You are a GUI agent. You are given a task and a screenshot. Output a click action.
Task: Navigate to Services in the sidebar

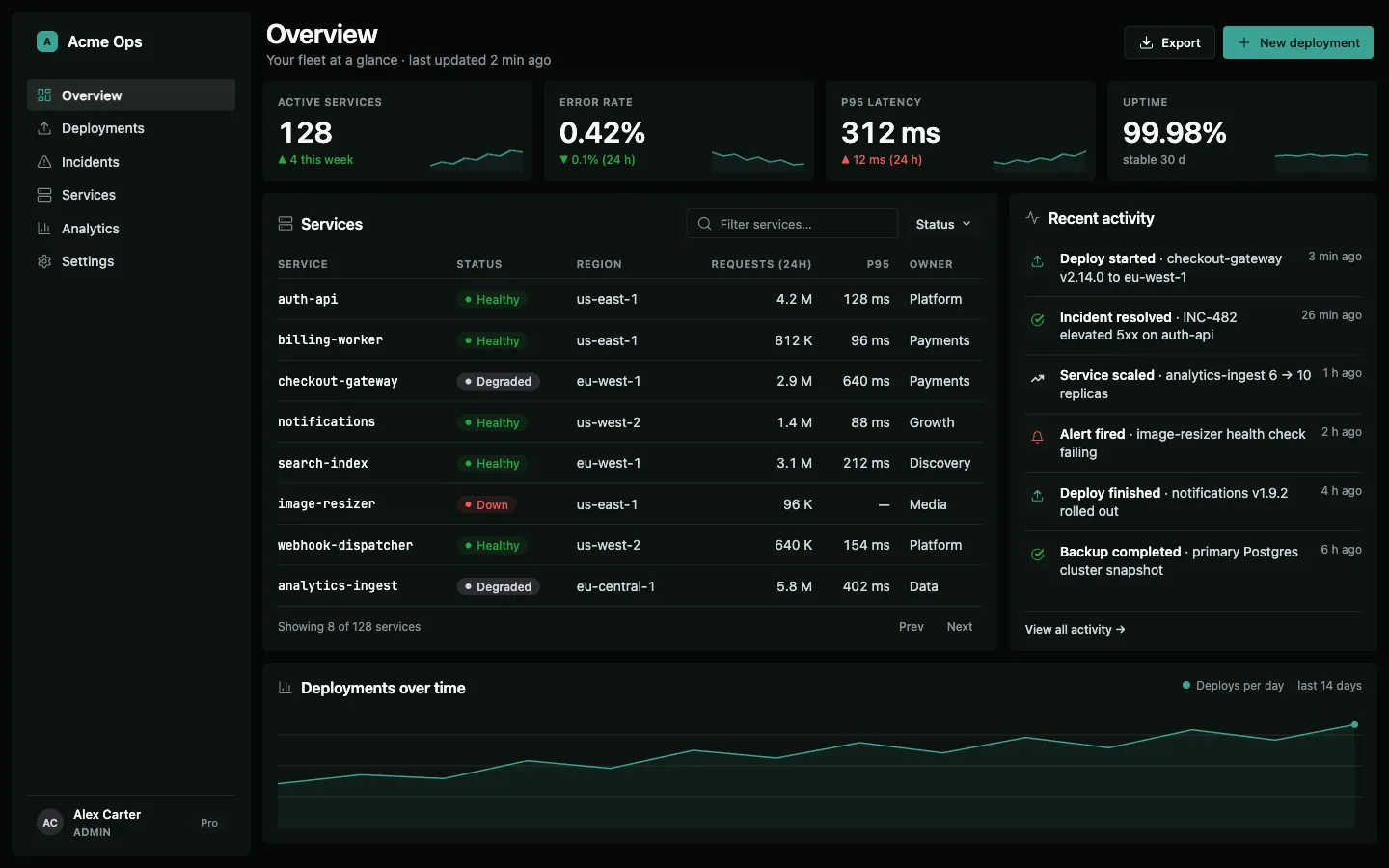coord(131,195)
